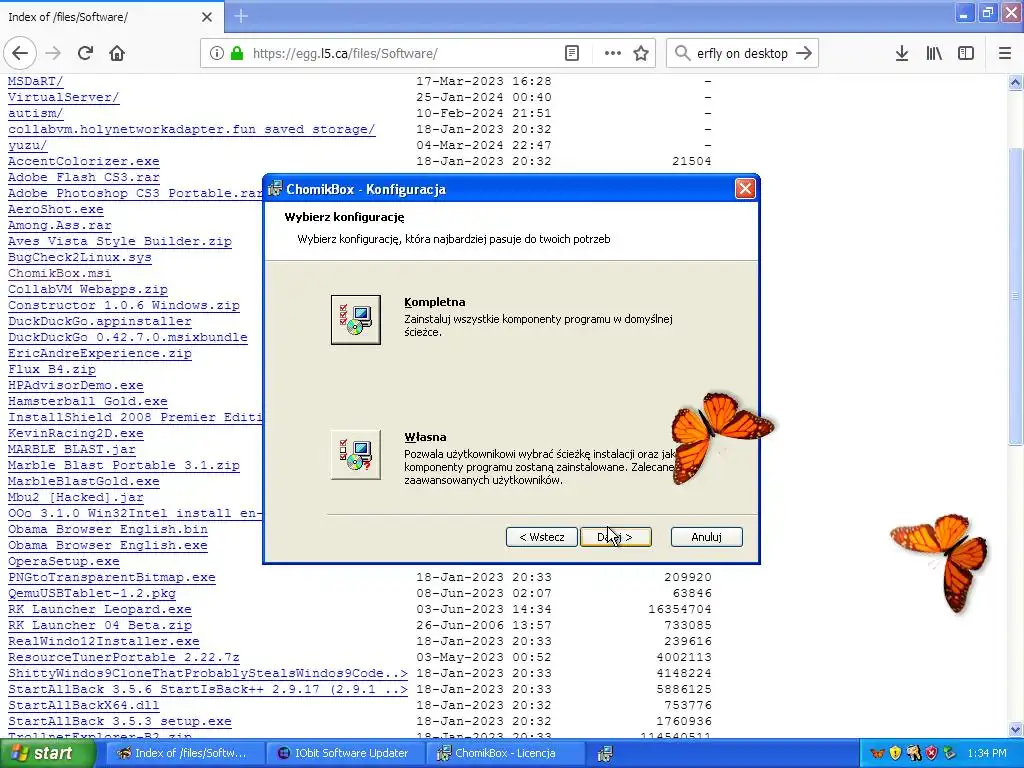
Task: Download Flux B4.zip
Action: [x=52, y=370]
